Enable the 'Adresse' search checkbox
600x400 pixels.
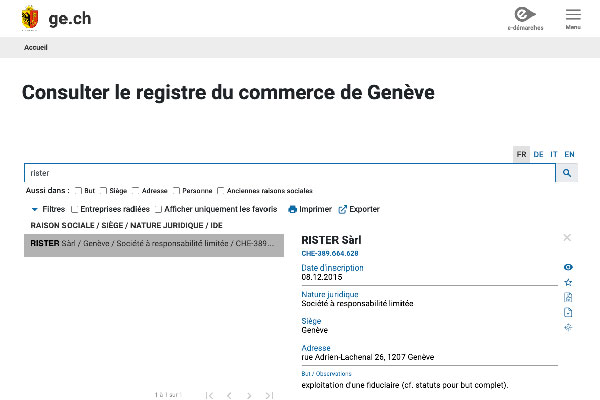click(x=135, y=191)
